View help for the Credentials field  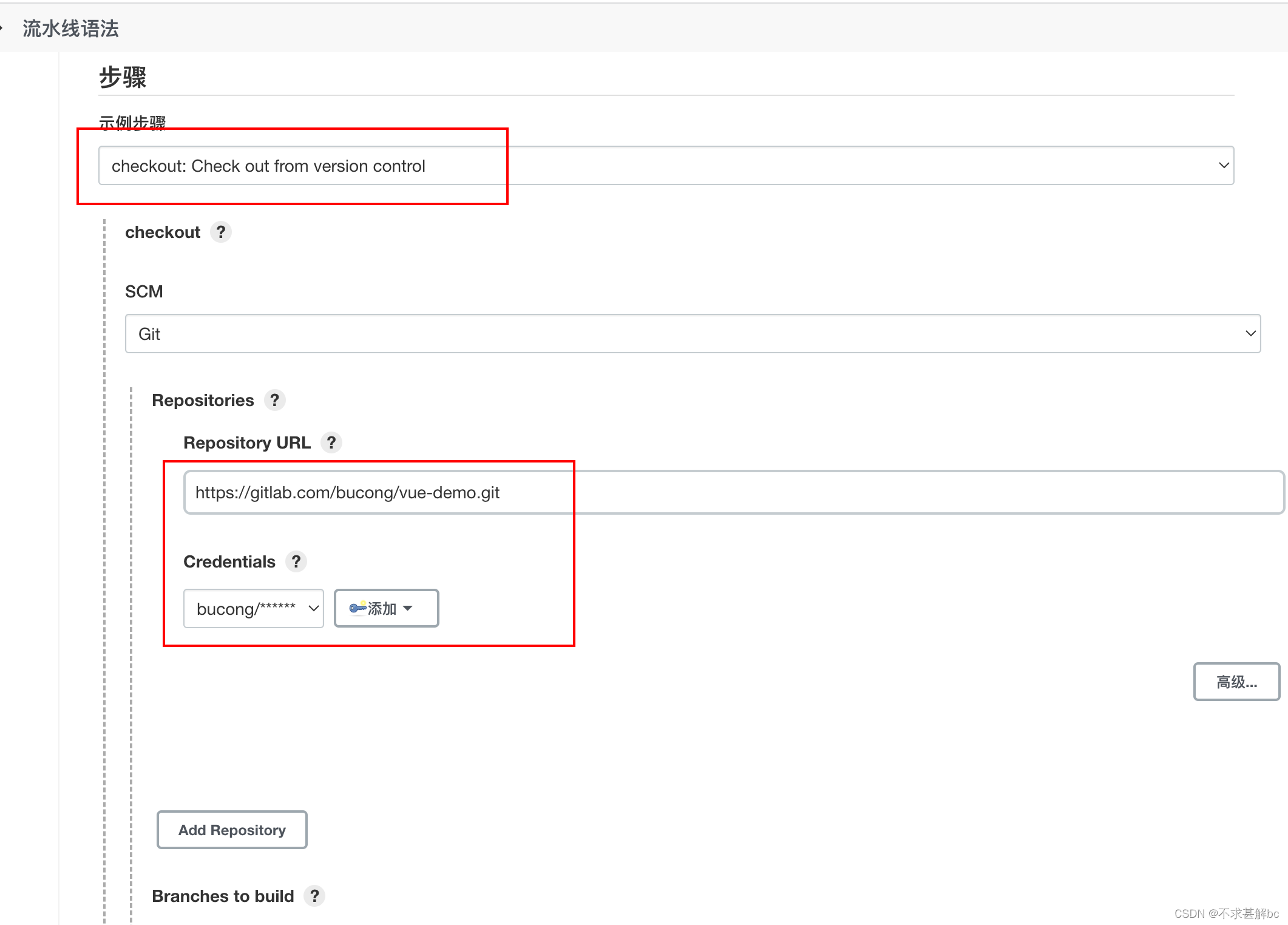(296, 561)
